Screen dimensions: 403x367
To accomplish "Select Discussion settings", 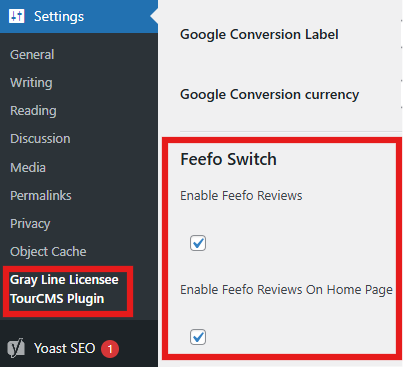I will tap(40, 139).
